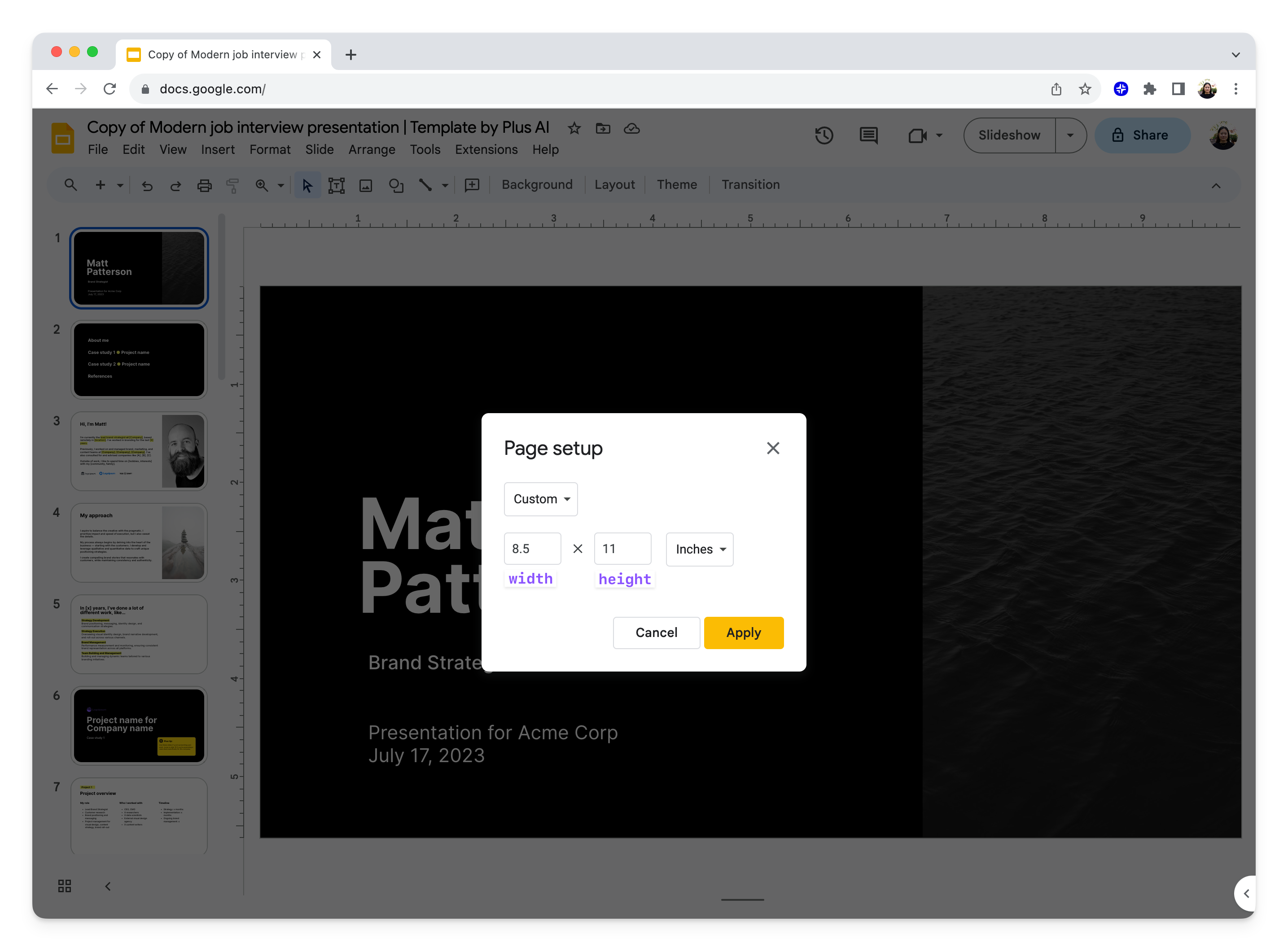Bookmark this page with the star icon
The width and height of the screenshot is (1288, 951).
pos(1084,89)
